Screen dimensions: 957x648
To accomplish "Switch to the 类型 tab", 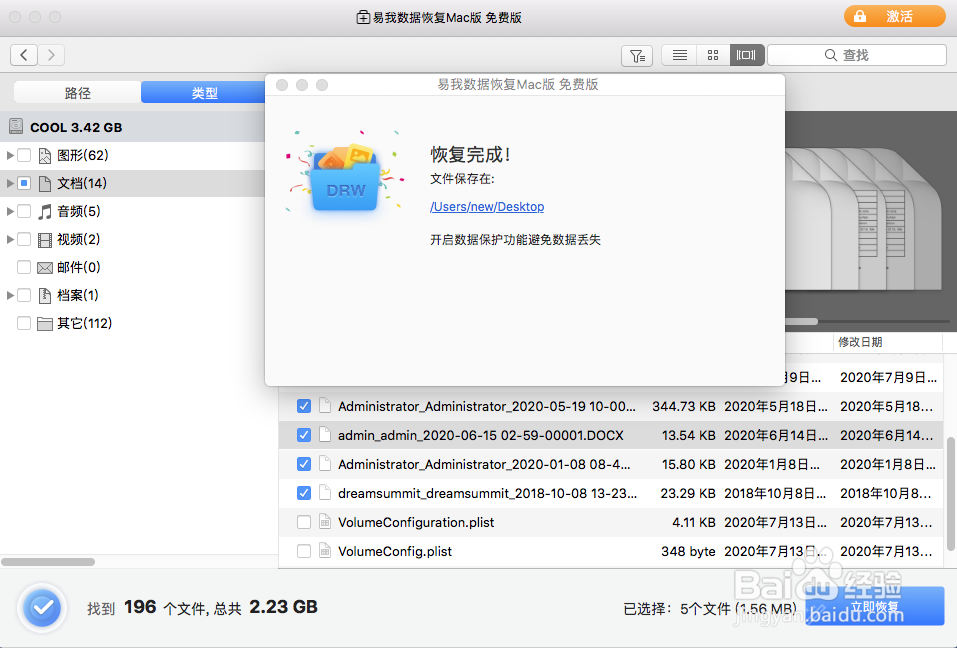I will [x=204, y=92].
